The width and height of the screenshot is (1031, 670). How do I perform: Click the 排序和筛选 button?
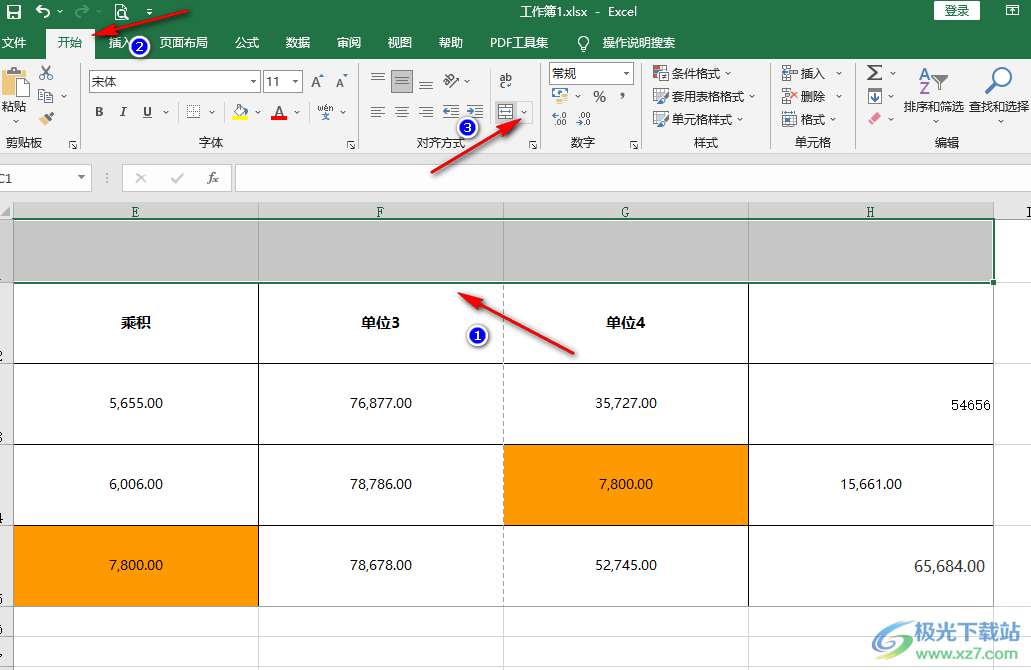[x=933, y=94]
